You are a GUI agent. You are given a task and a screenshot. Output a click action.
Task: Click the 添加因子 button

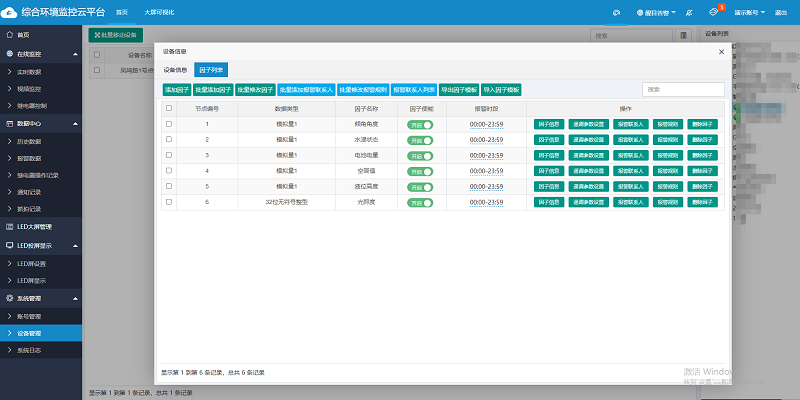coord(176,89)
